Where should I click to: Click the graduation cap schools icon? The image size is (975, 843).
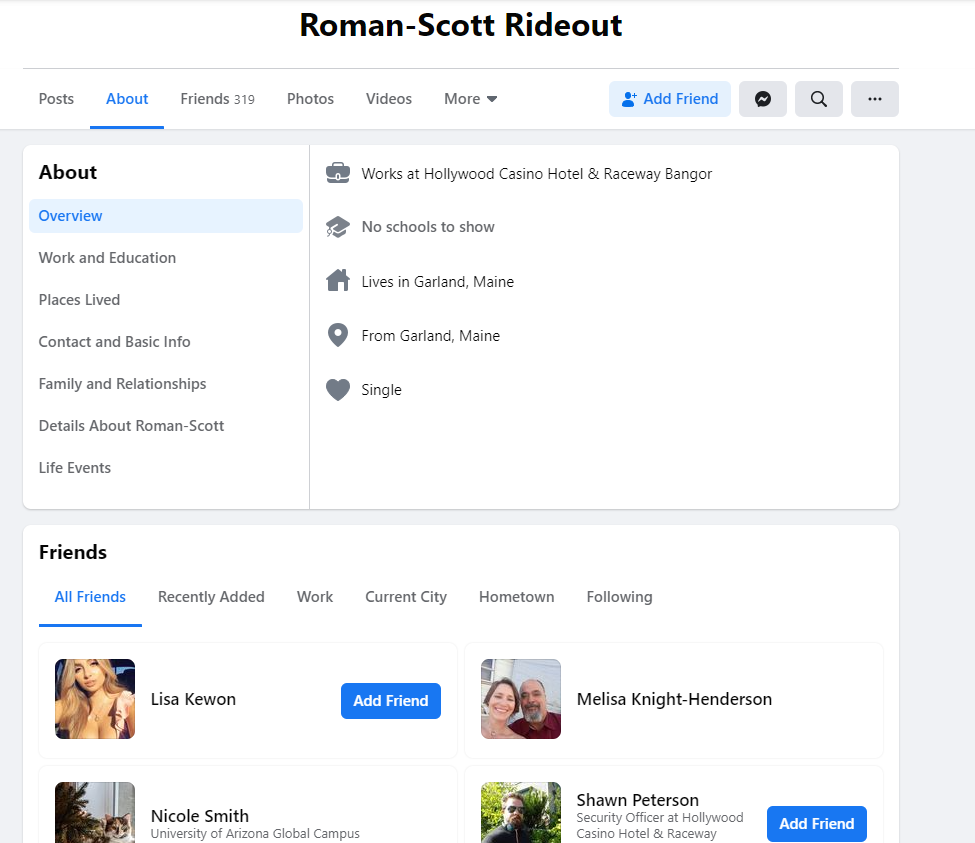(x=338, y=227)
